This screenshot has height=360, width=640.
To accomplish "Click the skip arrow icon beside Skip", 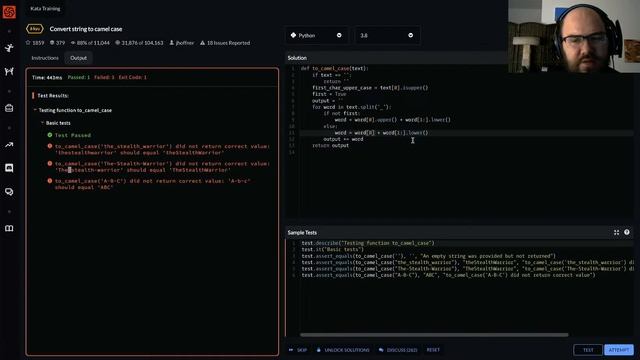I will 291,350.
